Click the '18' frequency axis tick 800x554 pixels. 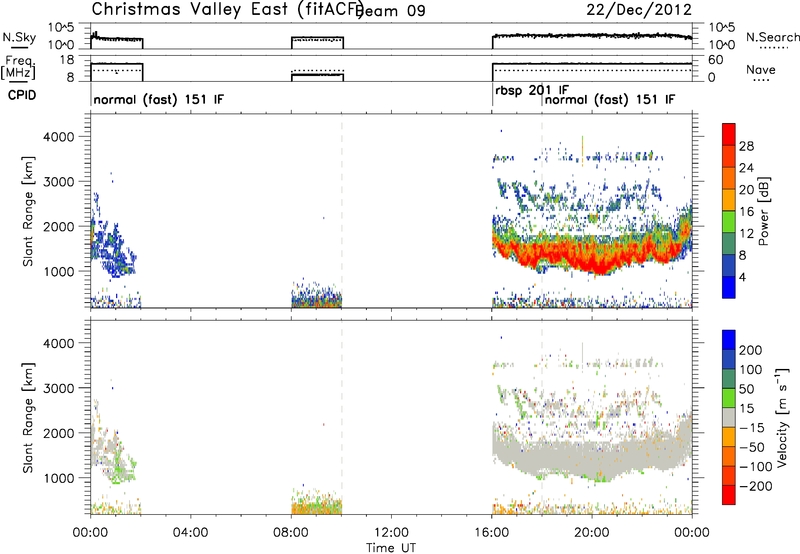(x=67, y=60)
